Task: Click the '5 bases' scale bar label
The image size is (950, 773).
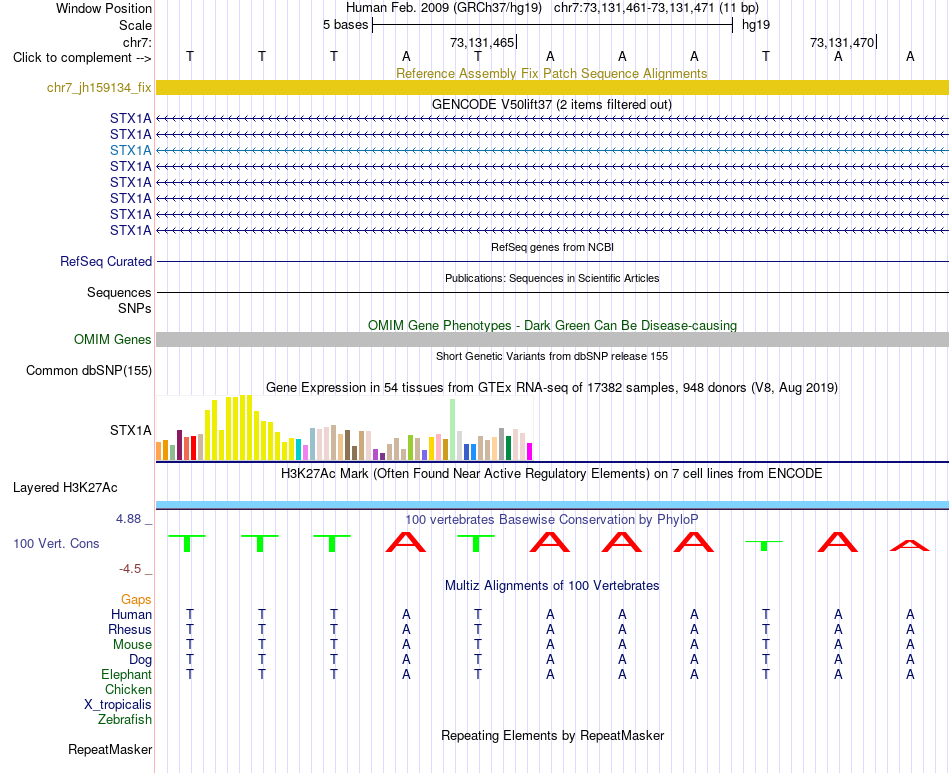Action: coord(345,25)
